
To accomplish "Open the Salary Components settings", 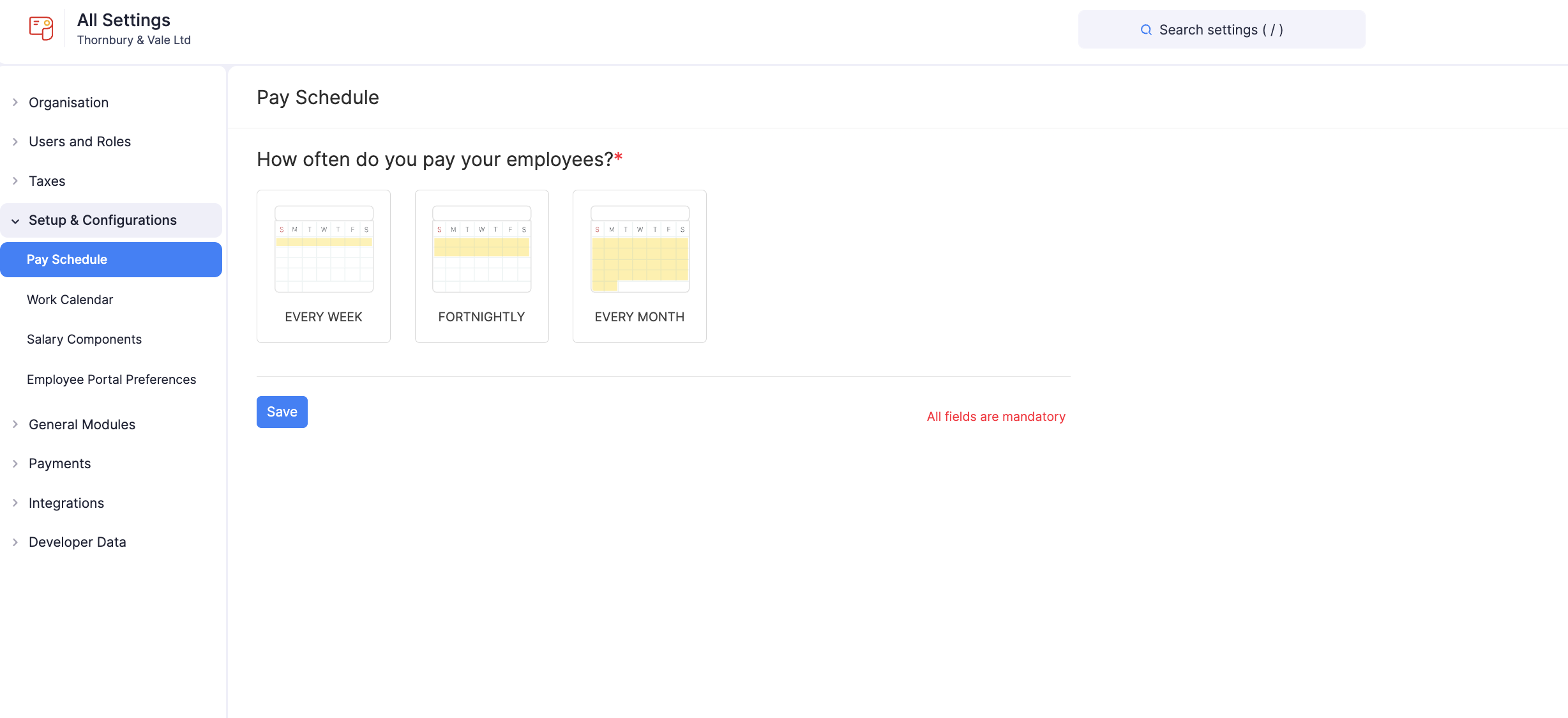I will tap(84, 339).
